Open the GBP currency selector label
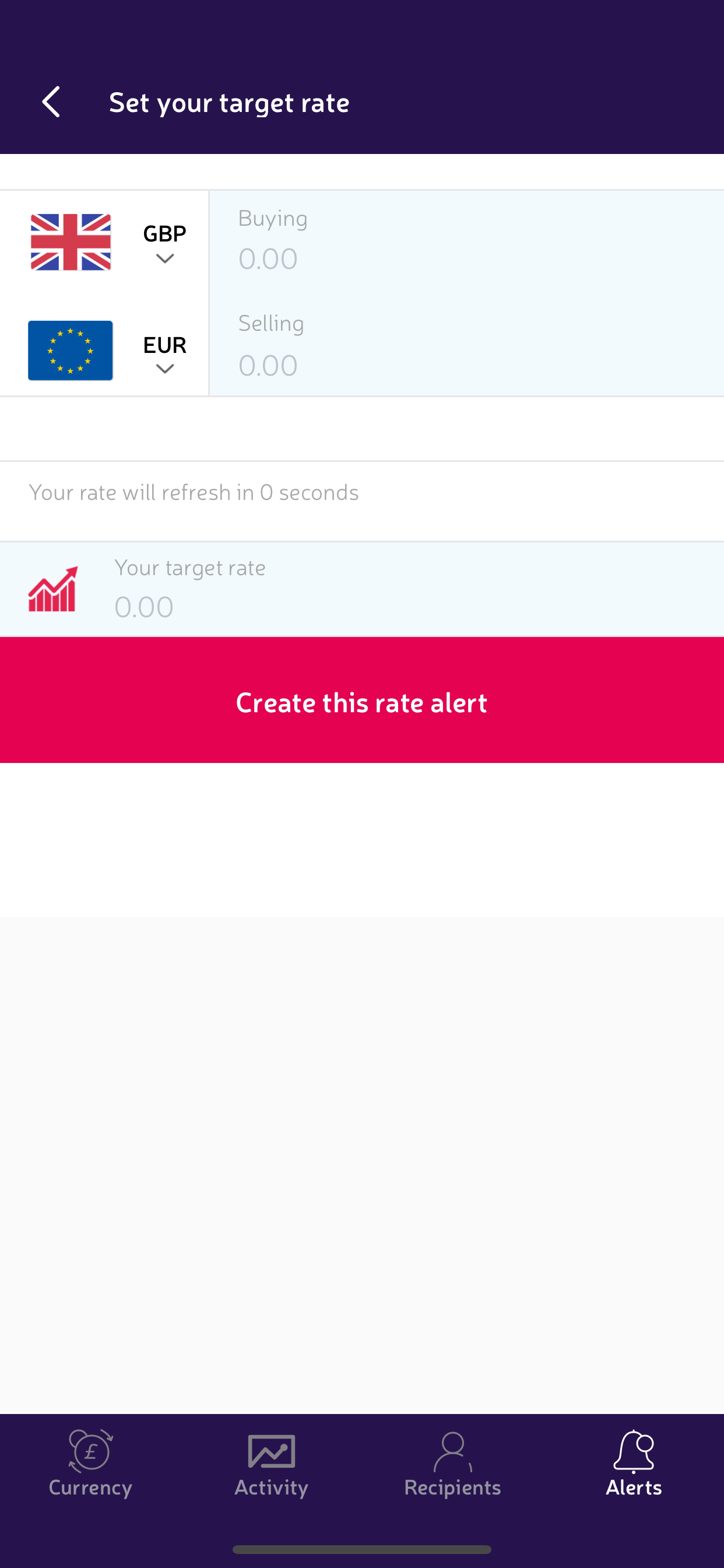This screenshot has width=724, height=1568. tap(164, 233)
